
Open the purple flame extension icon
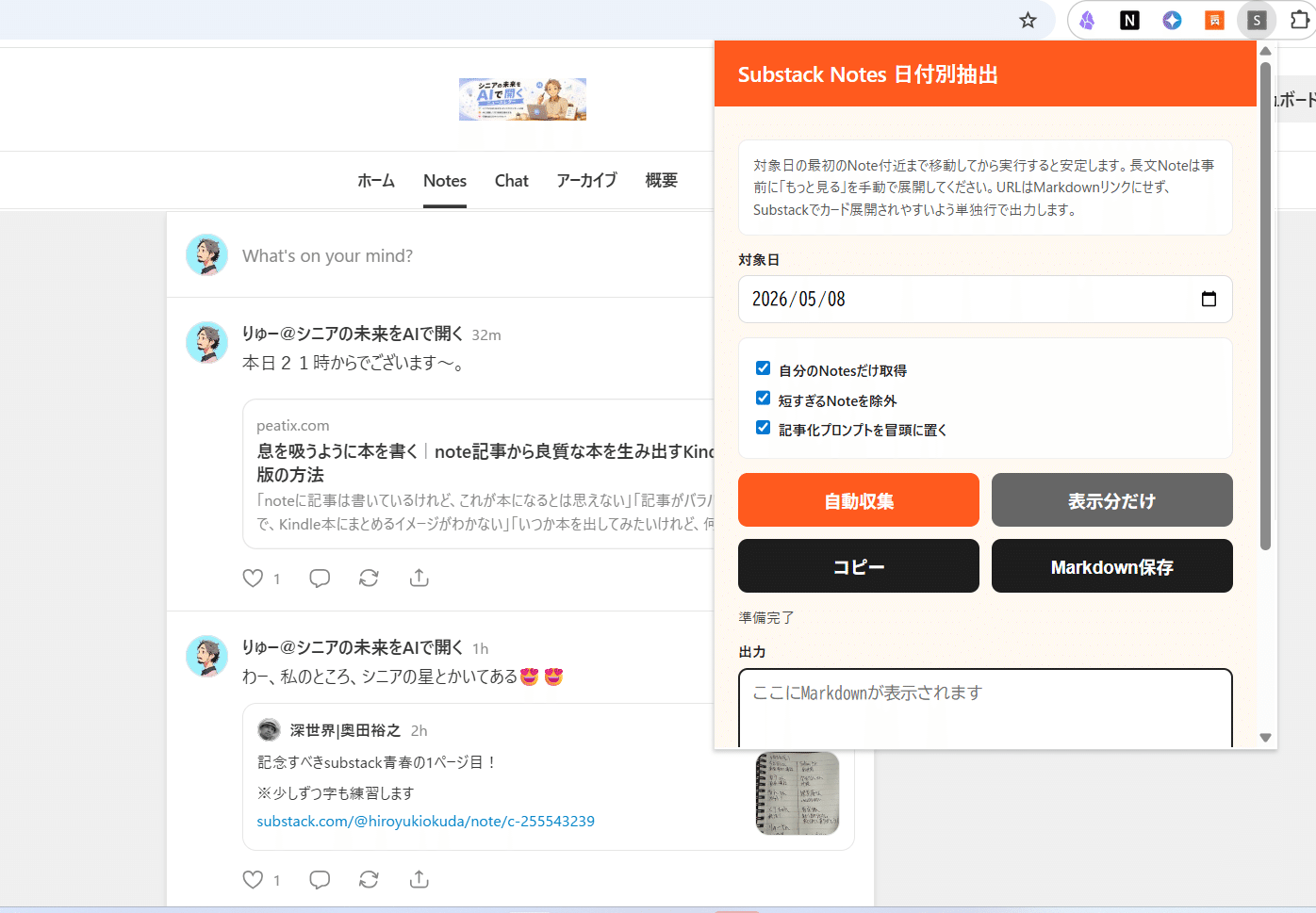(1087, 20)
